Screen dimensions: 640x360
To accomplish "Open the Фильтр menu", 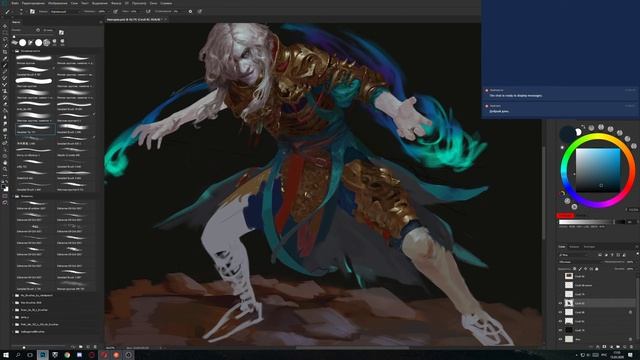I will click(116, 3).
